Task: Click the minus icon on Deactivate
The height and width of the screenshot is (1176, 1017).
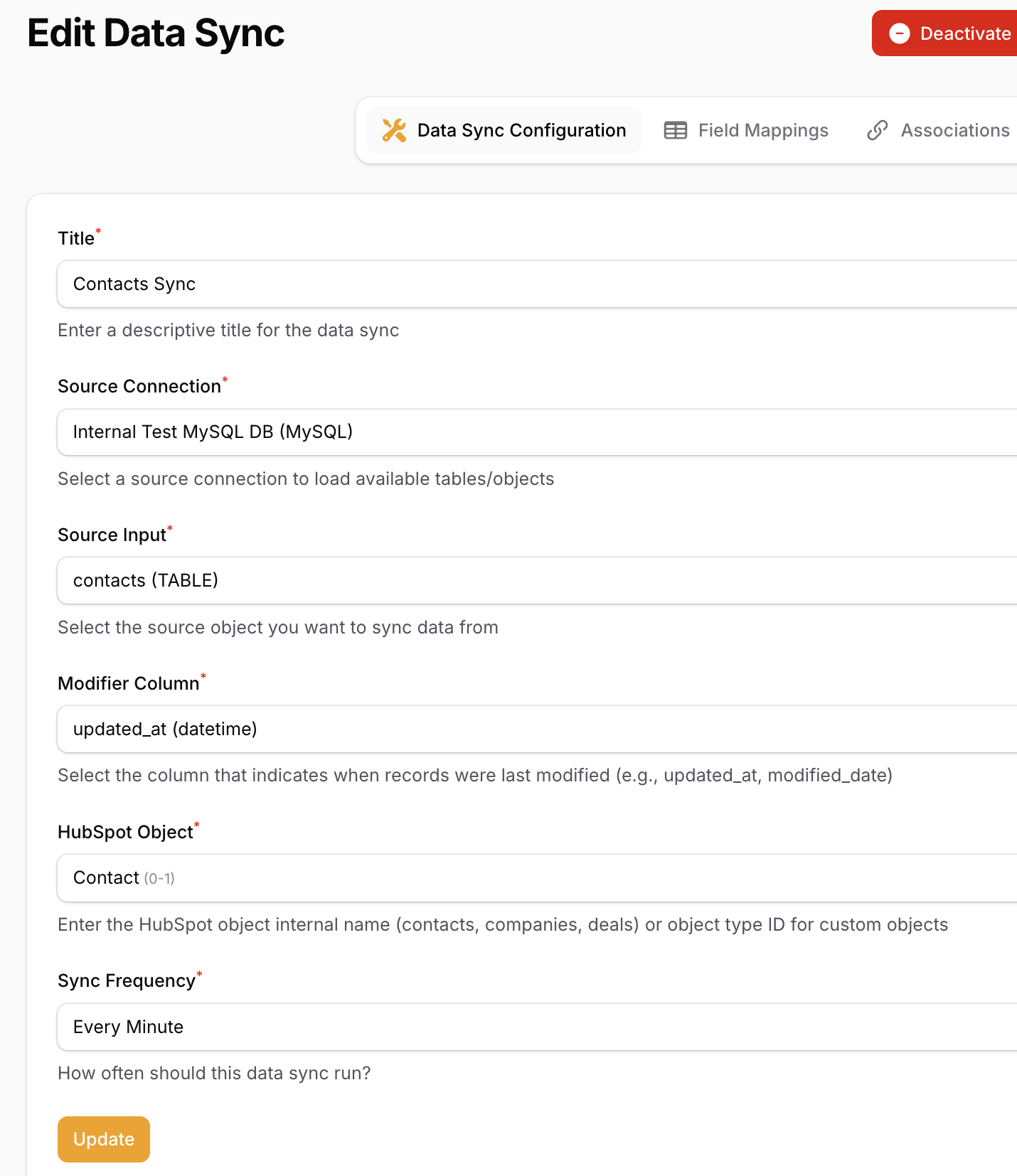Action: coord(900,33)
